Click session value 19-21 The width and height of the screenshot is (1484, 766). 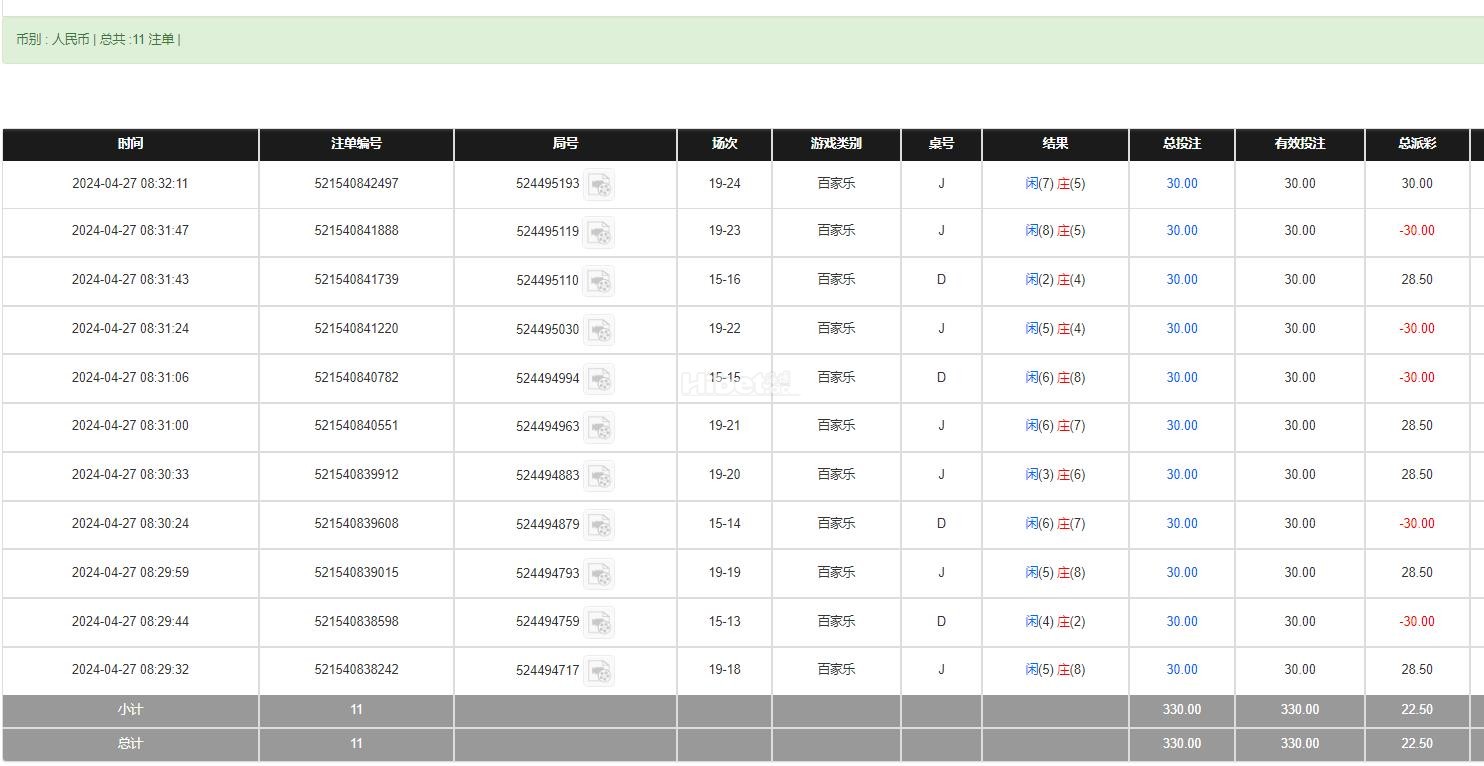click(x=725, y=425)
